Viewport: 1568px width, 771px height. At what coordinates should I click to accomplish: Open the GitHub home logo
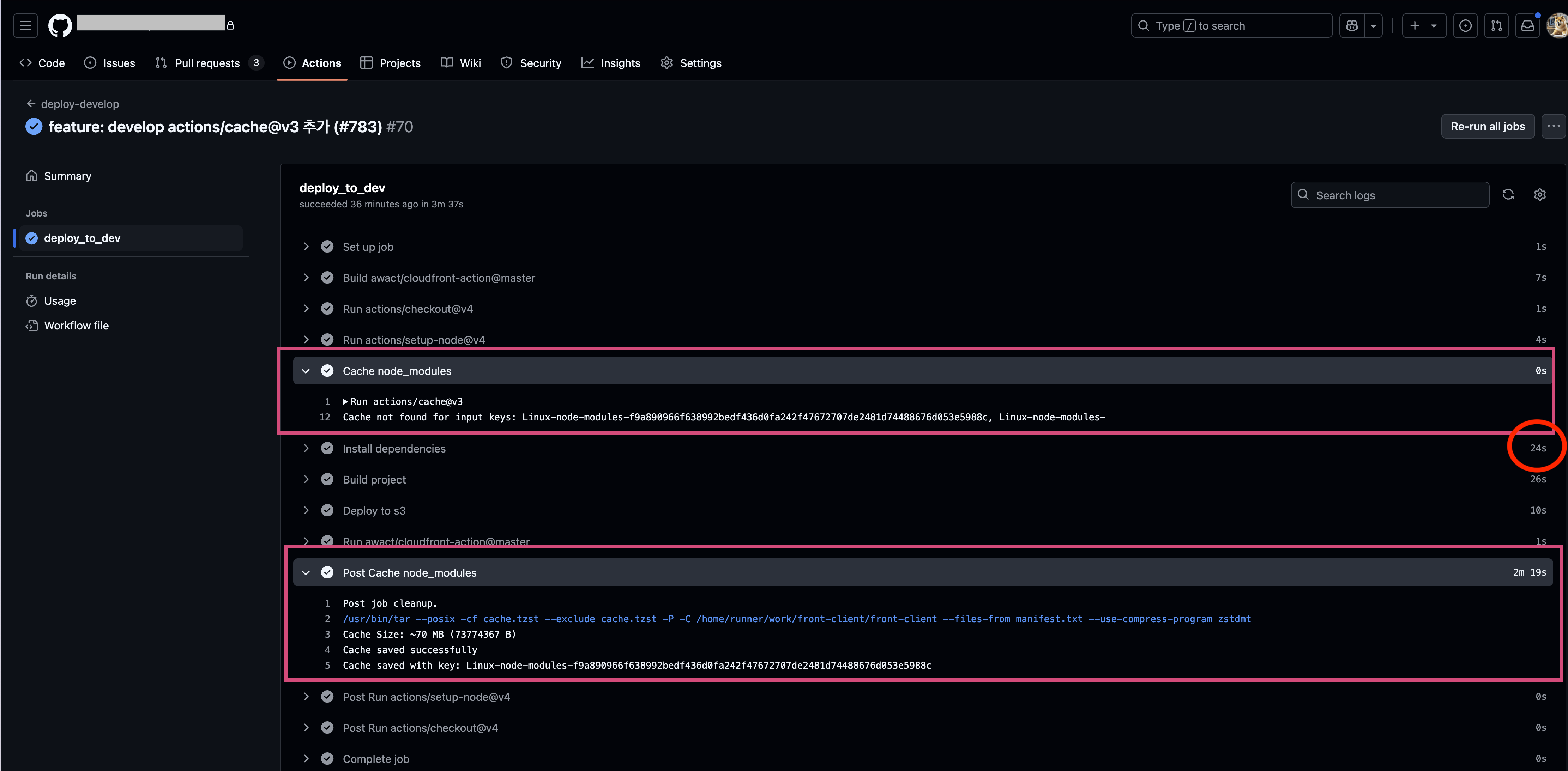[59, 25]
